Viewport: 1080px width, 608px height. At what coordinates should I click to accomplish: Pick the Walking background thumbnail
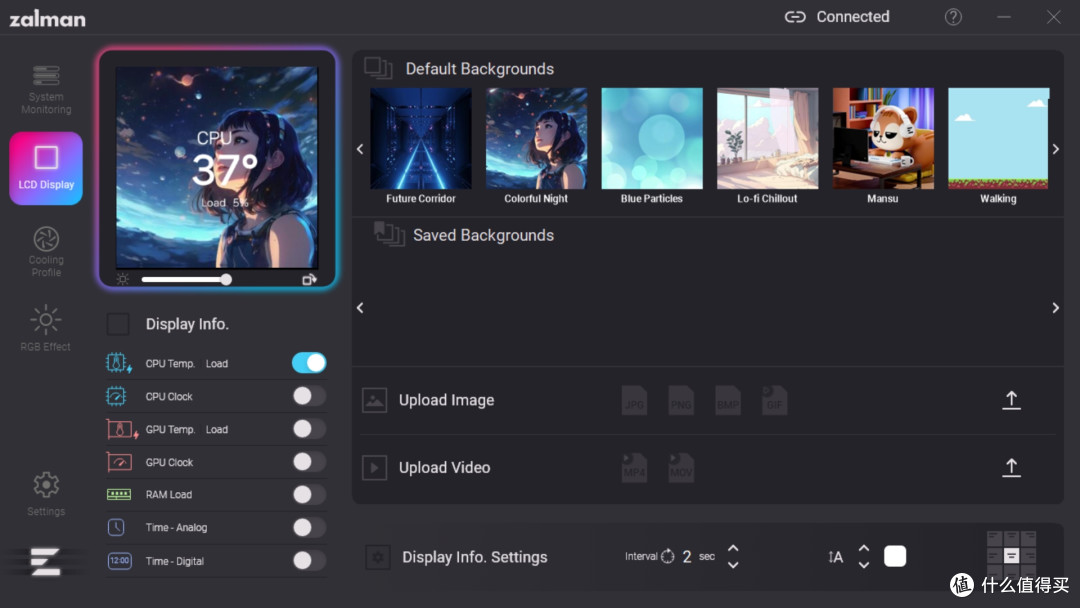pos(999,138)
